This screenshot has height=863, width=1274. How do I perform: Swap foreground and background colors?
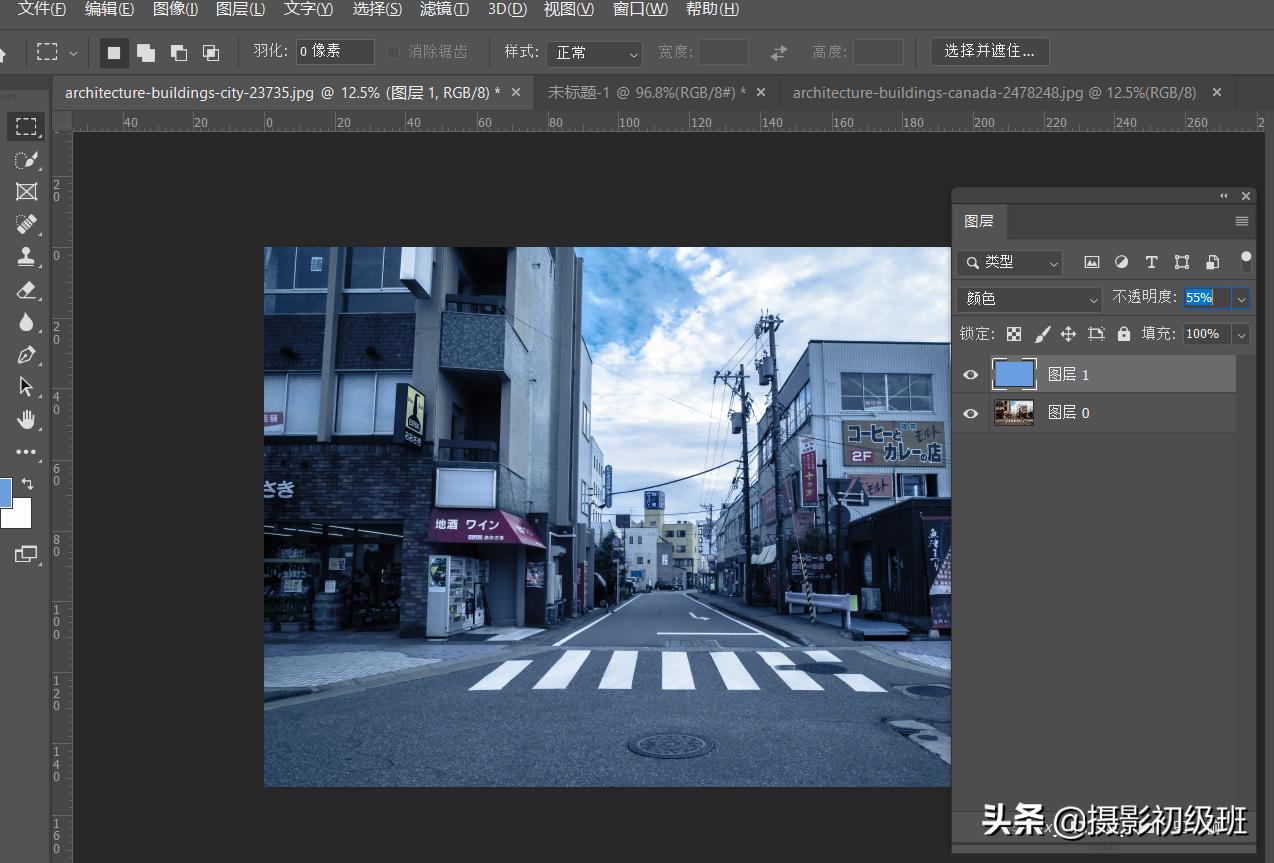click(28, 484)
